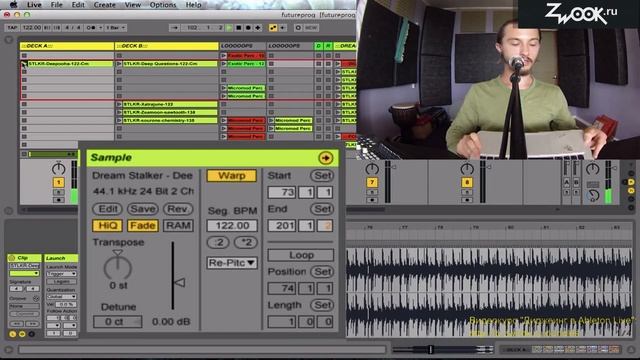
Task: Toggle the Loop button
Action: point(301,255)
